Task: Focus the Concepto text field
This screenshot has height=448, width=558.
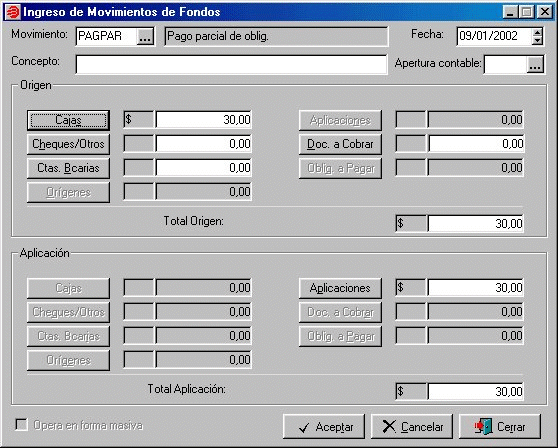Action: pos(231,64)
